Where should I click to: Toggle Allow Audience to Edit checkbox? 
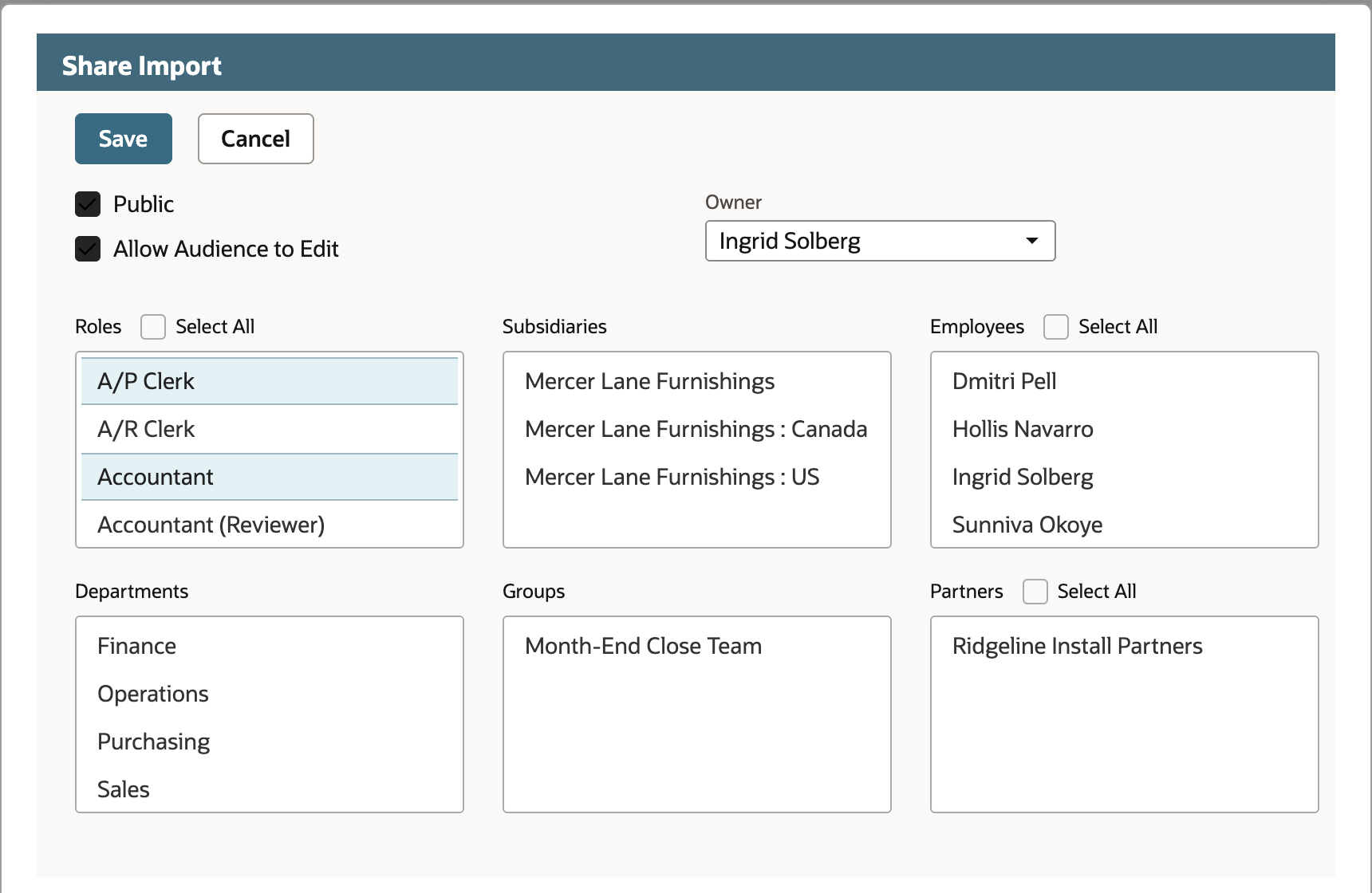88,249
